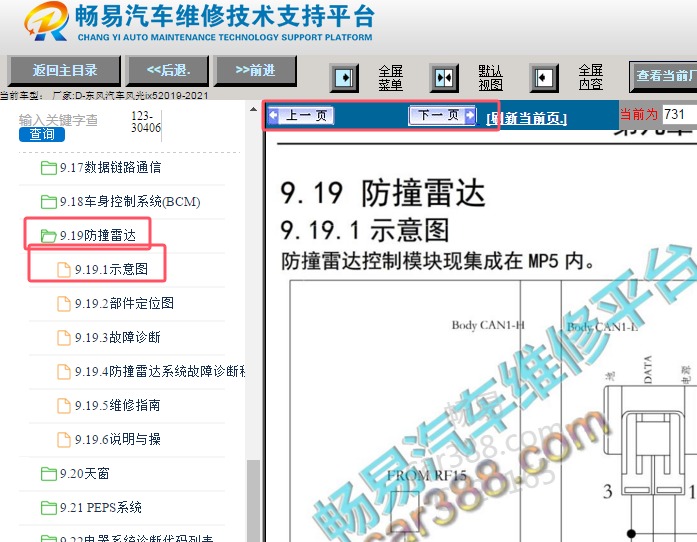Go to next page with 下一页

click(x=442, y=115)
